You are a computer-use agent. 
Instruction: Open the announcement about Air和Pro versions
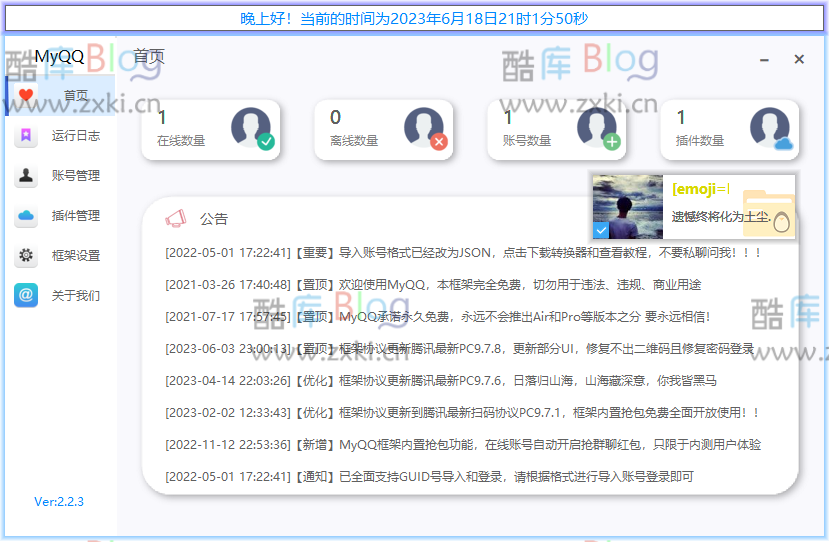click(x=438, y=317)
